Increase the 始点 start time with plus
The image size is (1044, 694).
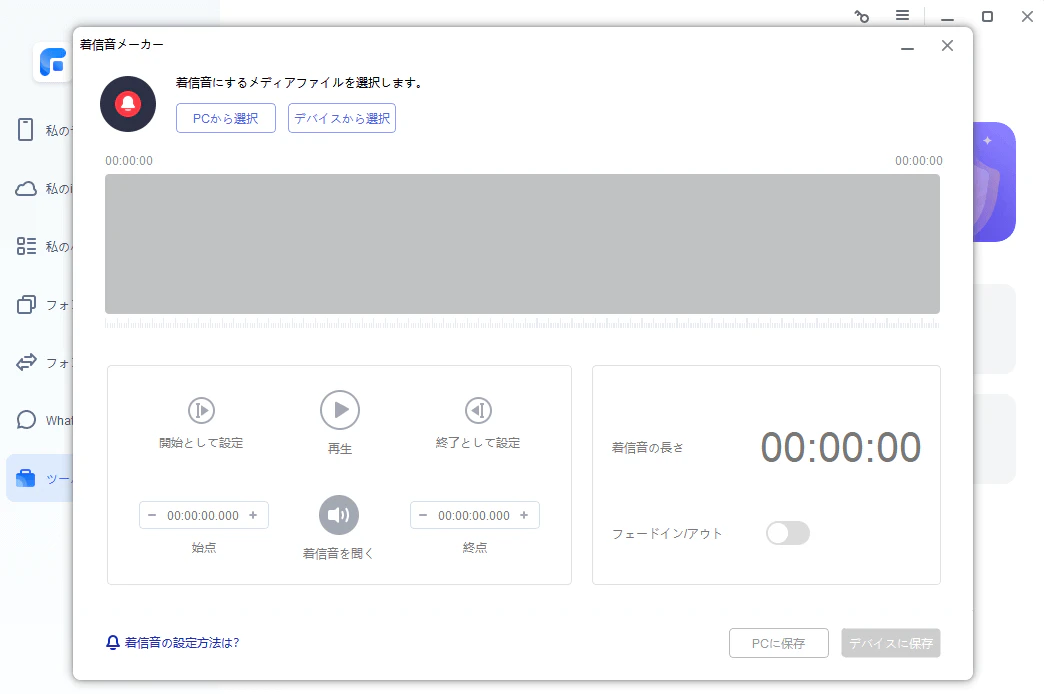pyautogui.click(x=253, y=515)
